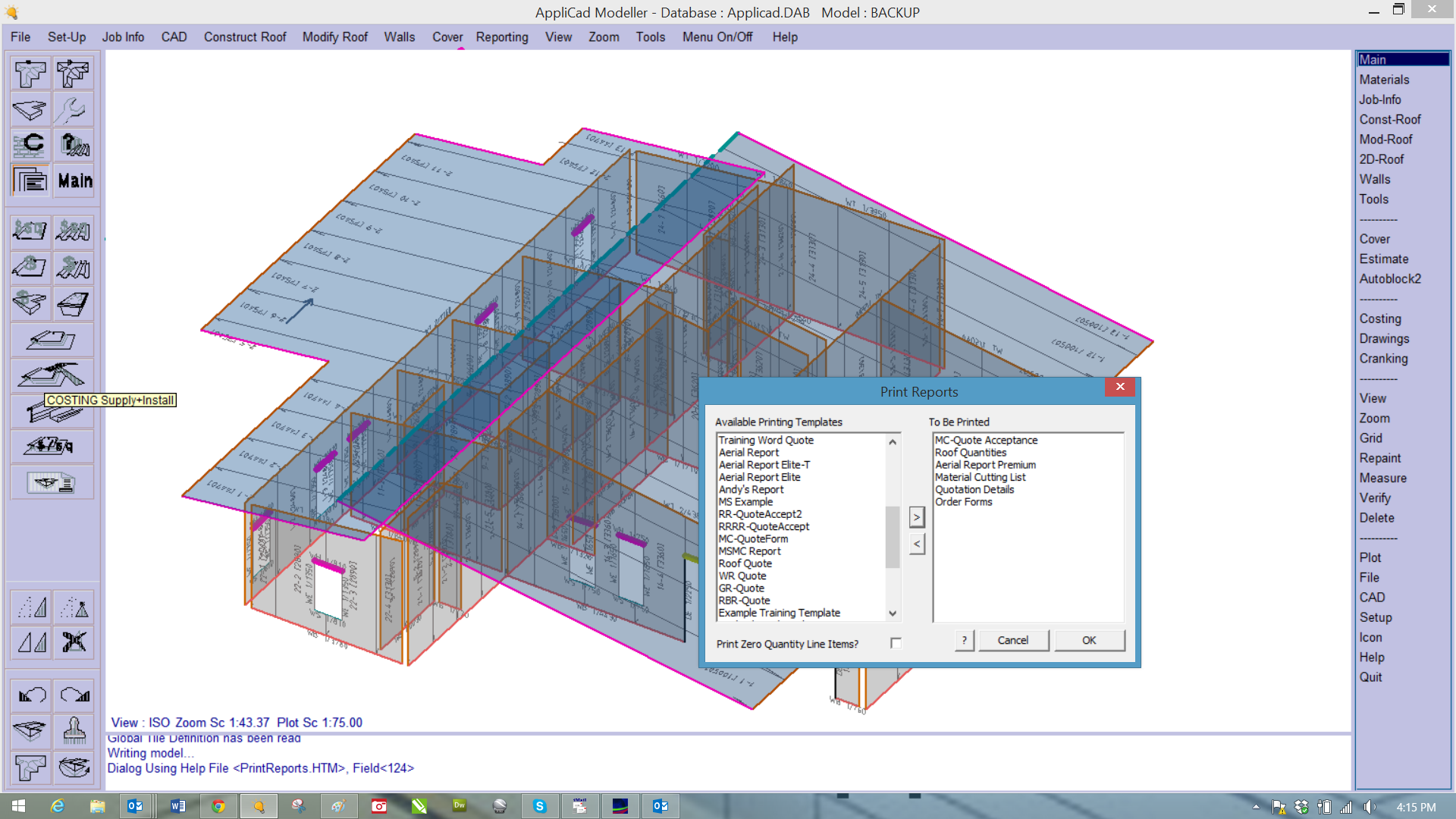Open the reports document icon
This screenshot has width=1456, height=819.
point(30,180)
